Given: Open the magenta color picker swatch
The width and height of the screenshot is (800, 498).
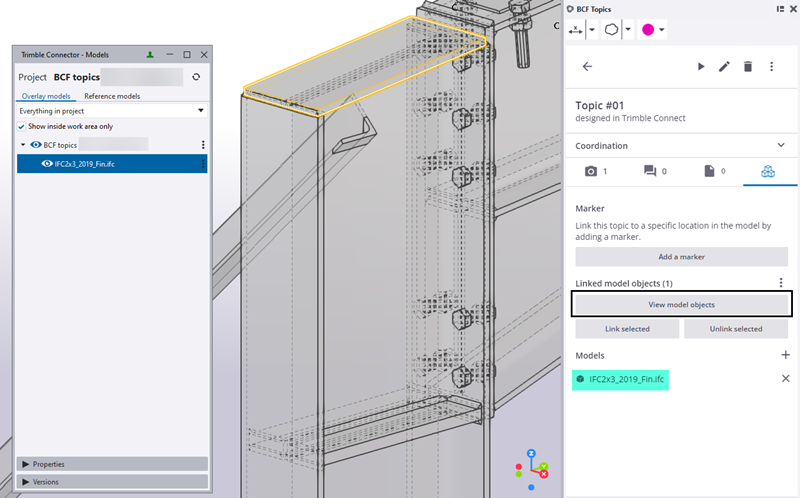Looking at the screenshot, I should point(648,30).
